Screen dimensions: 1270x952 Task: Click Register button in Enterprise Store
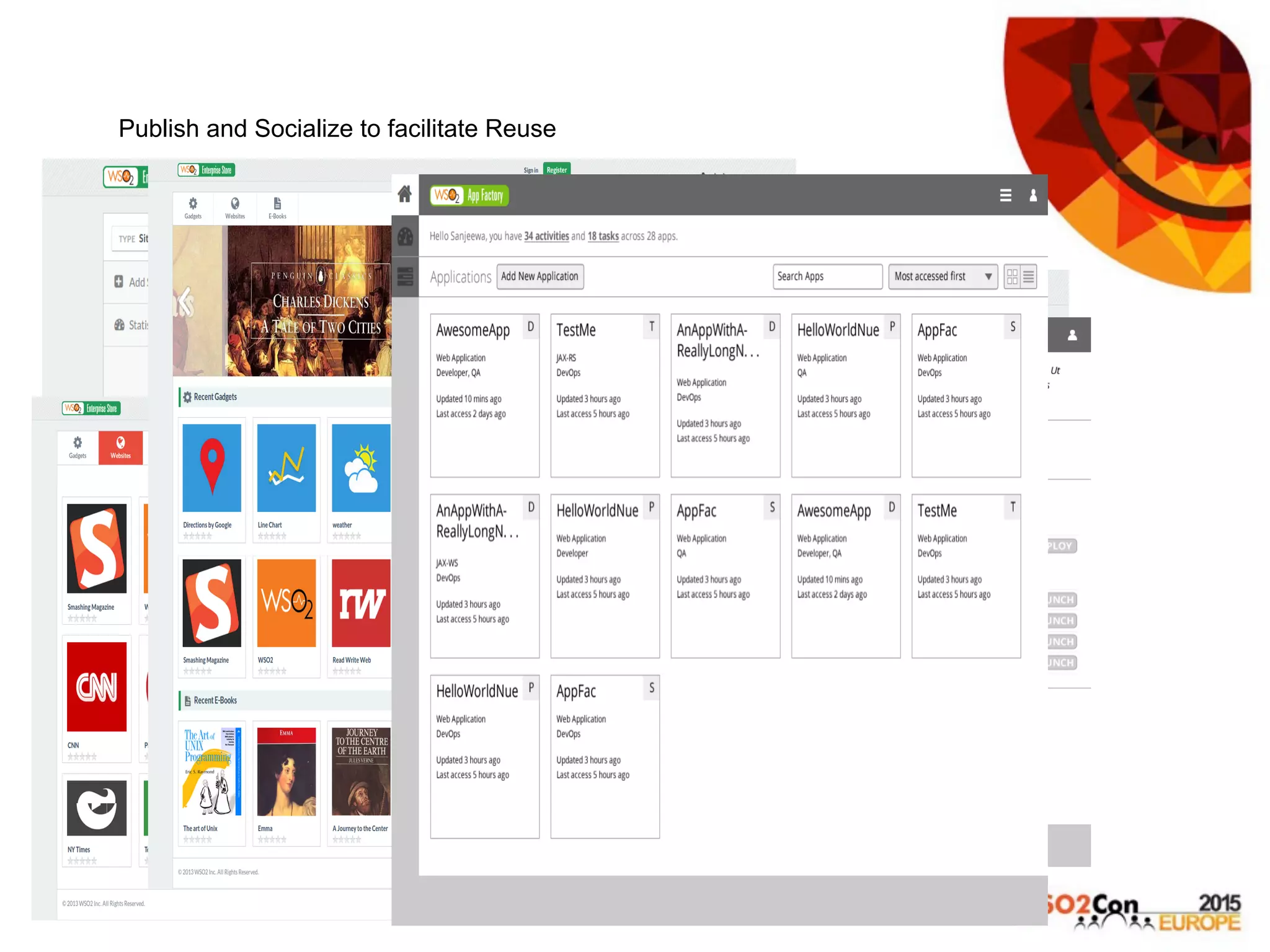coord(556,170)
